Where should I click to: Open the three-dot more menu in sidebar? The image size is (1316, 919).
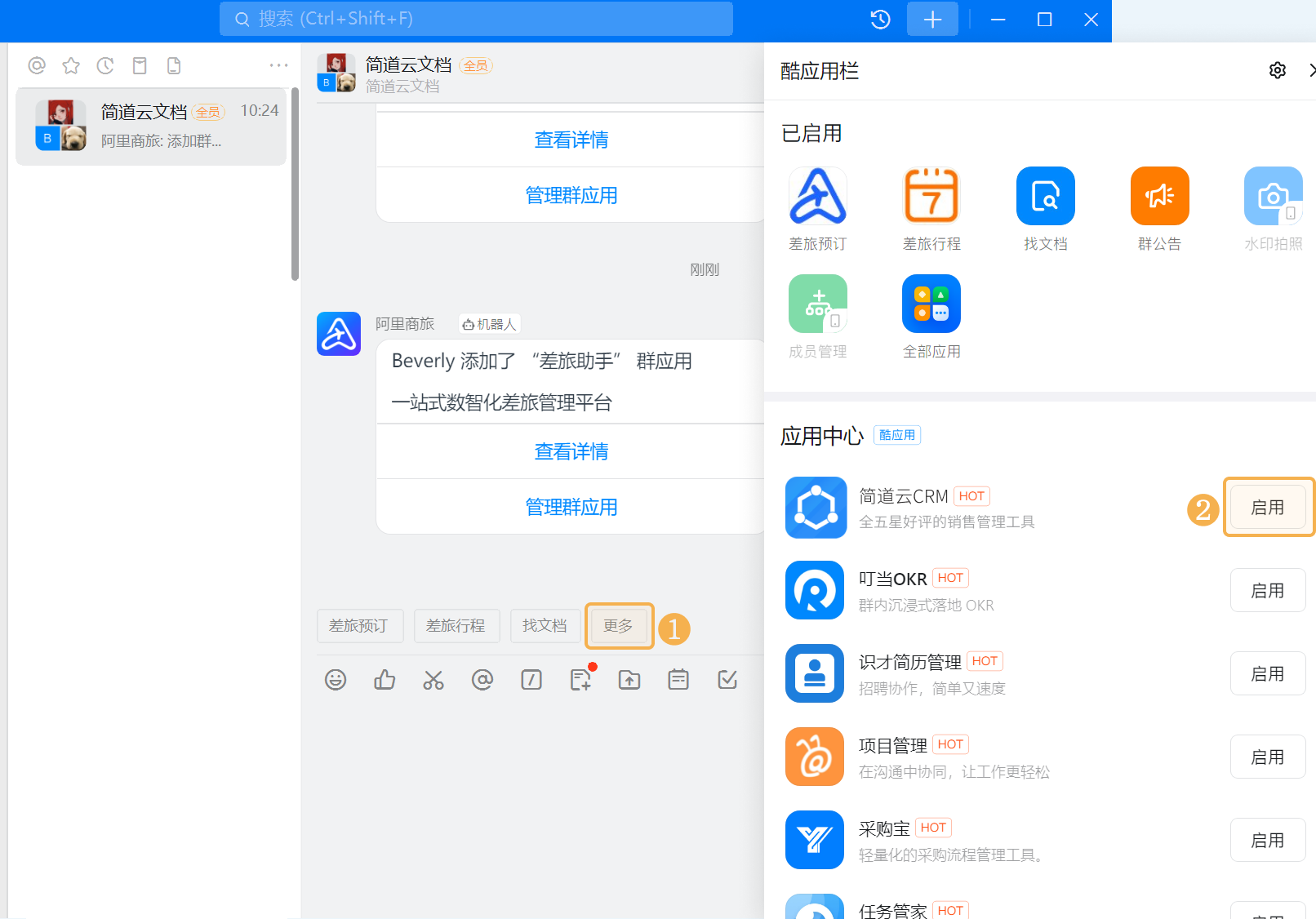click(x=278, y=65)
